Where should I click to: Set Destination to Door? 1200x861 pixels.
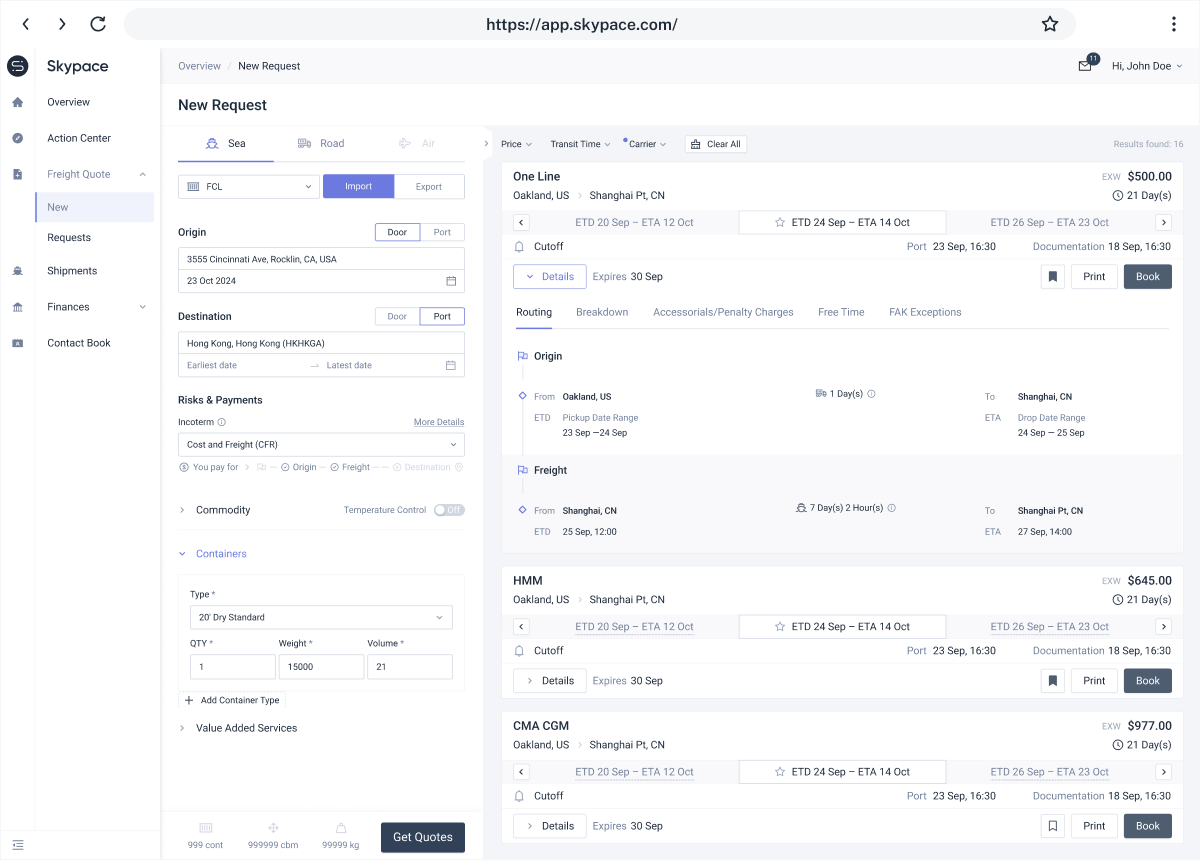(397, 316)
